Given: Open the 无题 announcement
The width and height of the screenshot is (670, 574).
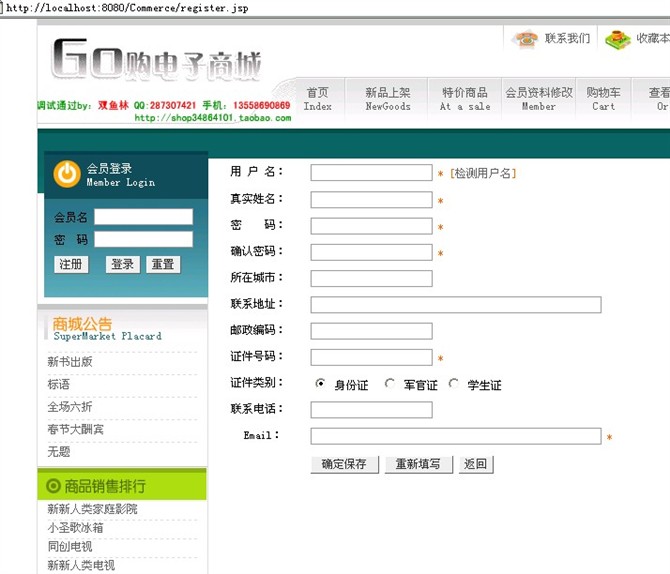Looking at the screenshot, I should pyautogui.click(x=59, y=452).
